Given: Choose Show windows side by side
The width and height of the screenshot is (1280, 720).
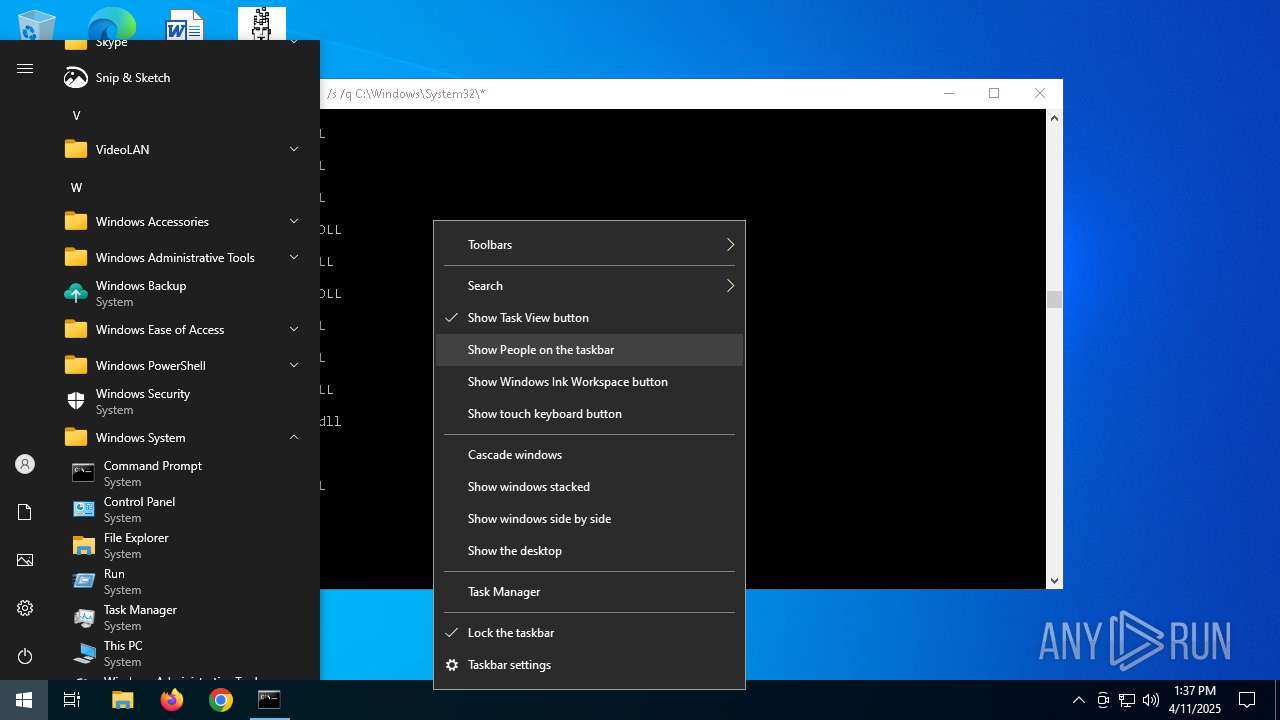Looking at the screenshot, I should click(590, 519).
